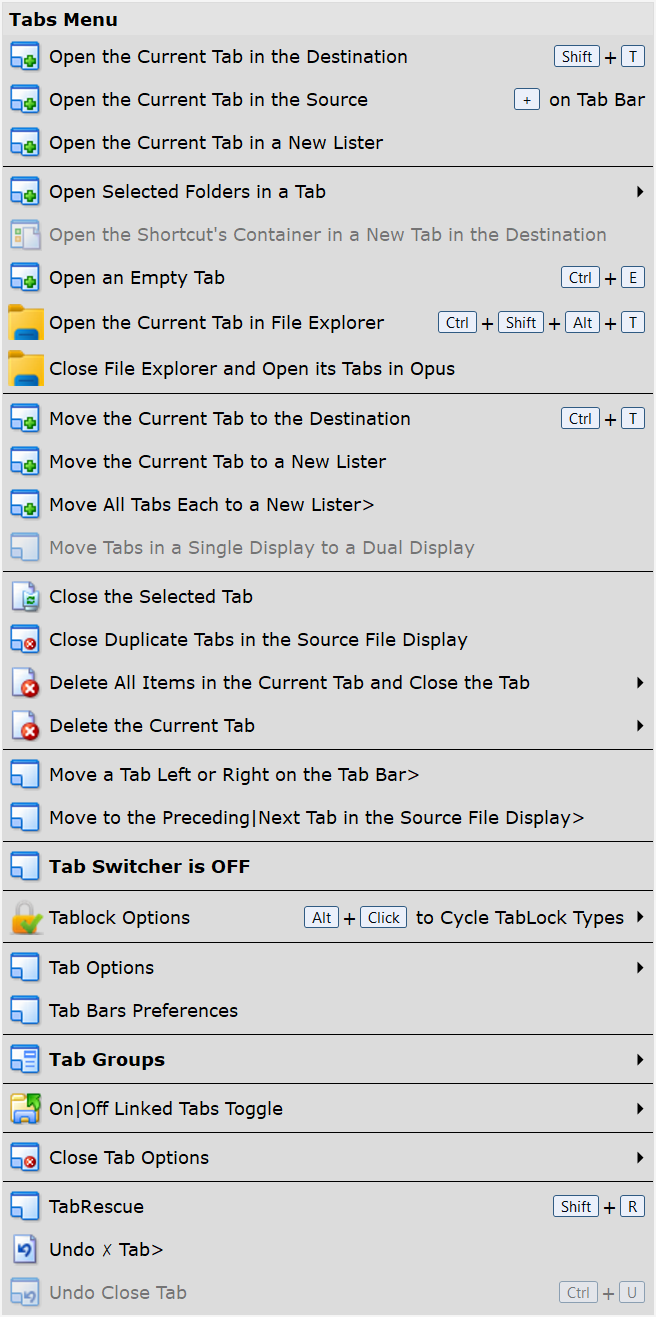Click greyed Move Tabs to Dual Display icon

pos(24,548)
